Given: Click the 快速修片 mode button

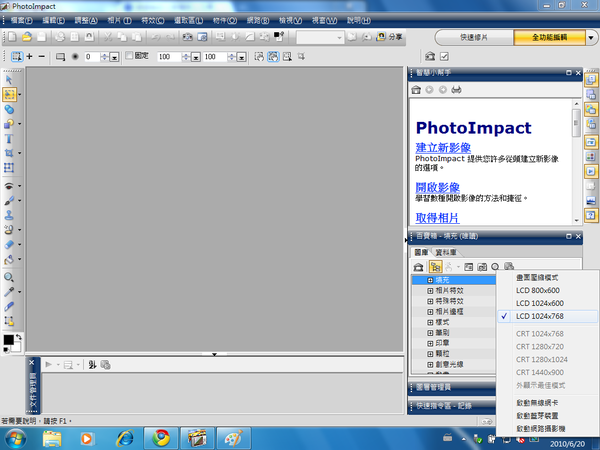Looking at the screenshot, I should pyautogui.click(x=474, y=38).
